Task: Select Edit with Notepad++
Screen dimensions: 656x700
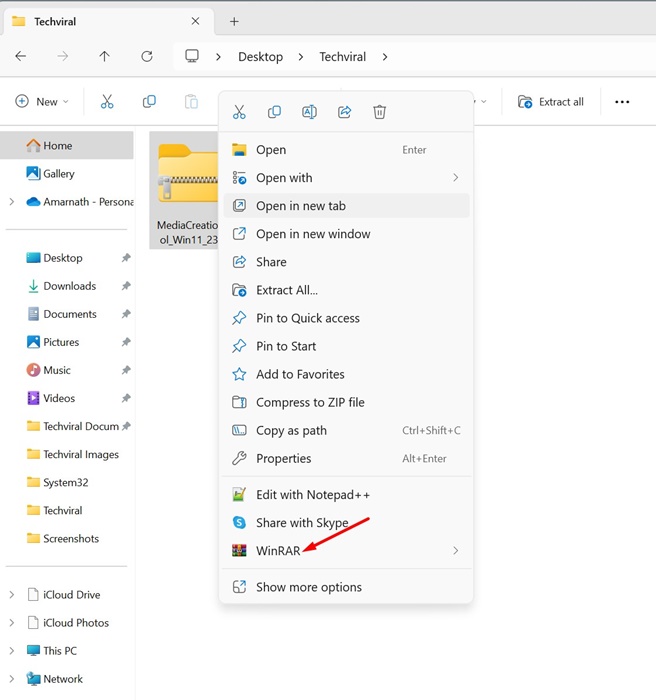Action: pyautogui.click(x=346, y=495)
